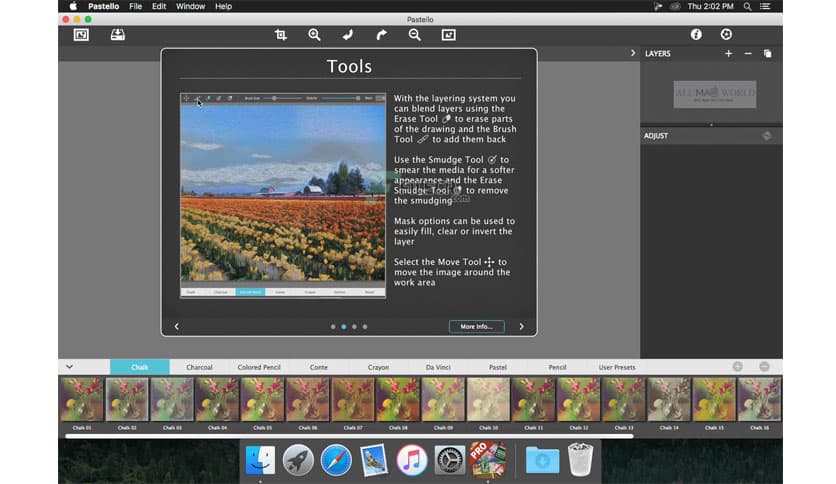Go to the next tutorial slide
The width and height of the screenshot is (836, 484).
click(521, 326)
